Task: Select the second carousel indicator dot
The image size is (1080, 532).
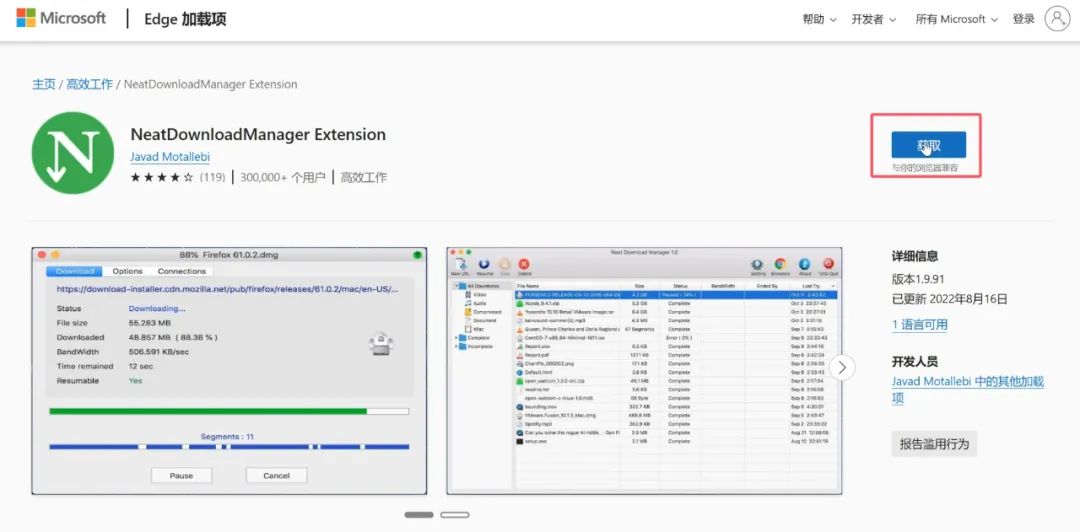Action: tap(455, 515)
